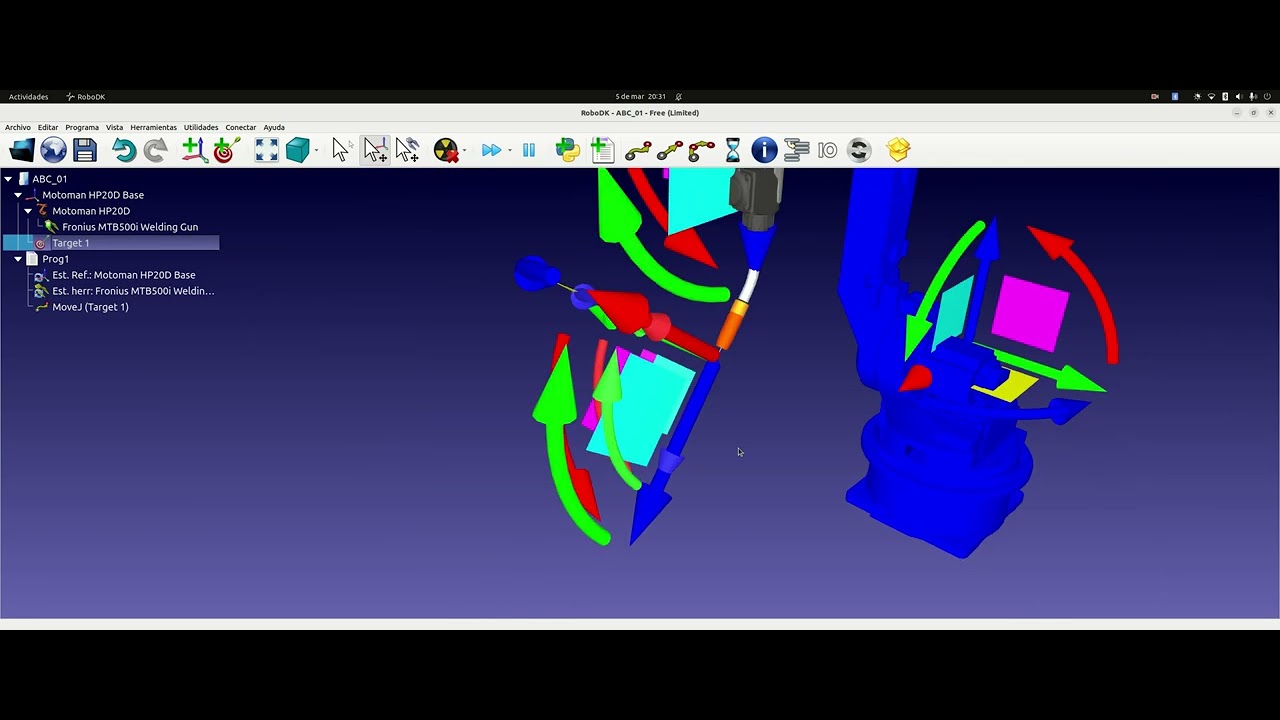
Task: Click the isometric view cube icon
Action: (x=298, y=150)
